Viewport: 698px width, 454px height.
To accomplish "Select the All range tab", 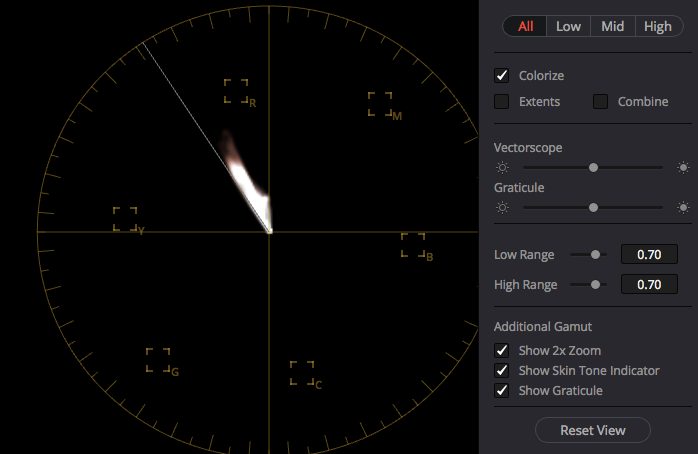I will (x=525, y=27).
